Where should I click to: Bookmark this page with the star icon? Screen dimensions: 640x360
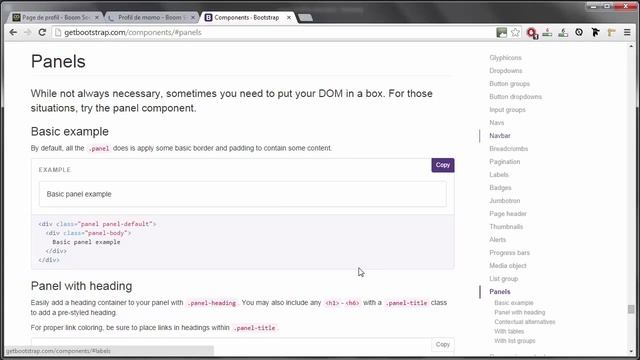point(516,33)
